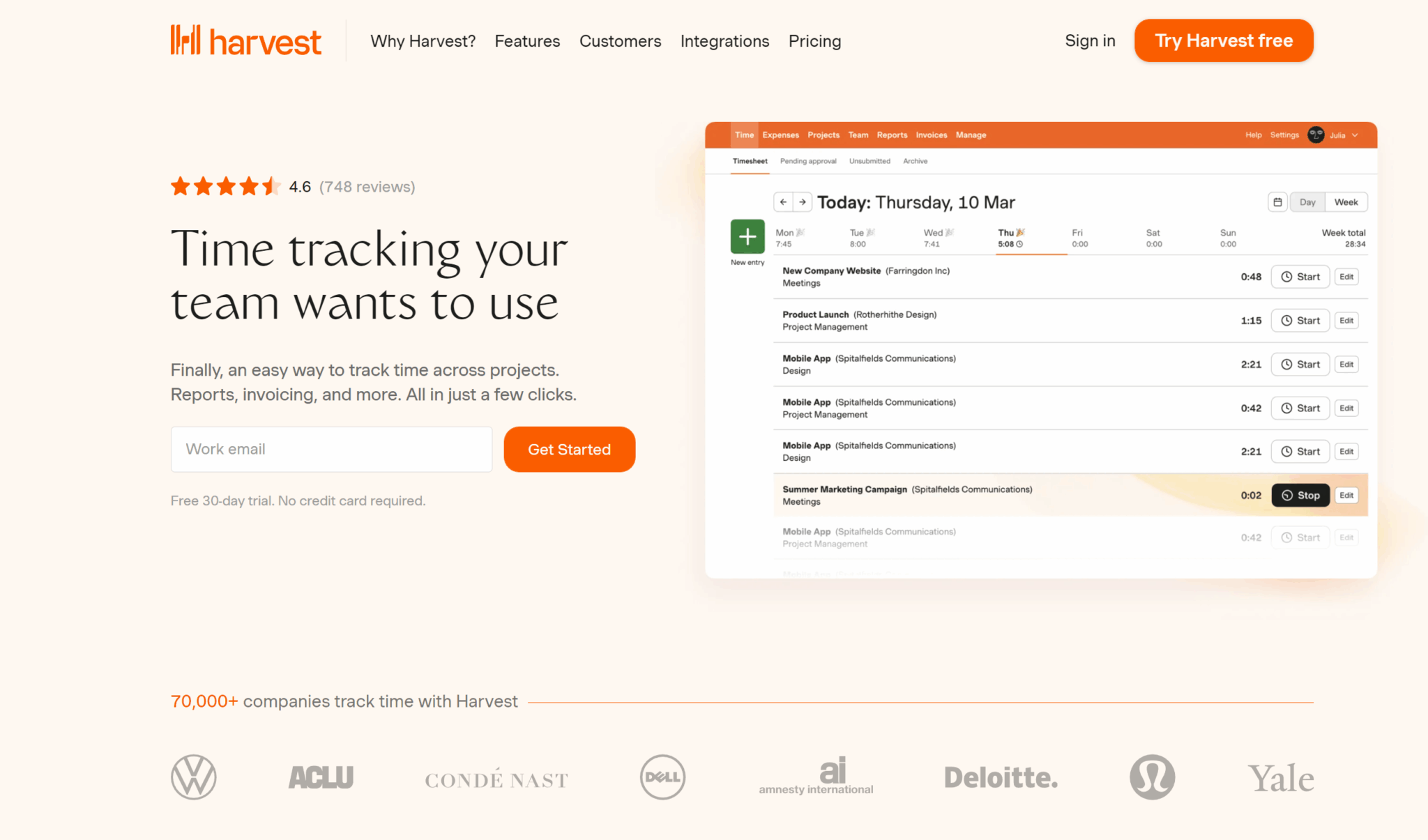This screenshot has width=1428, height=840.
Task: Click the Sign in link
Action: pyautogui.click(x=1090, y=40)
